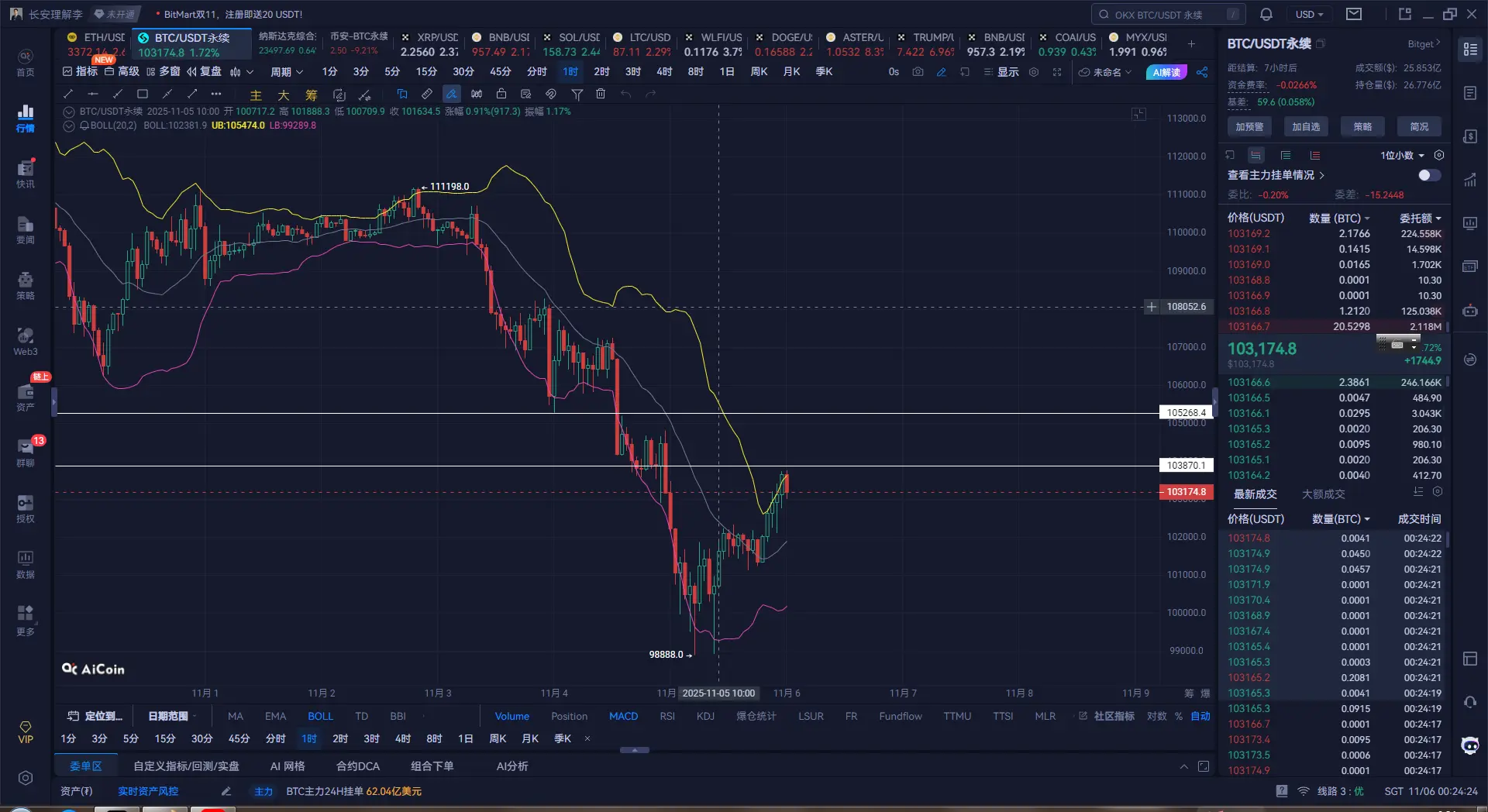Image resolution: width=1488 pixels, height=812 pixels.
Task: Click the 加预警 add alert button
Action: tap(1249, 127)
